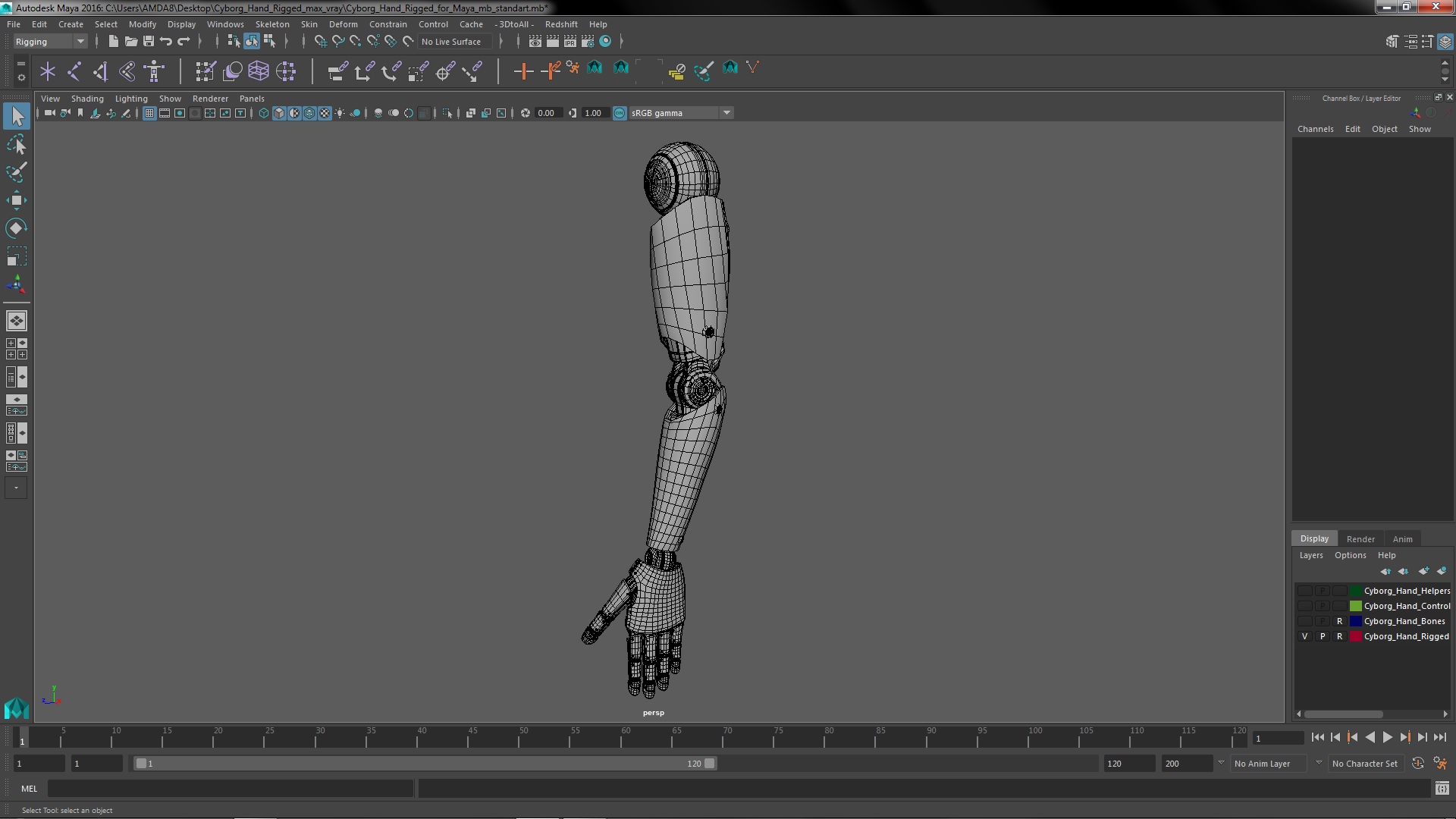Viewport: 1456px width, 819px height.
Task: Open shelf options gear menu
Action: pyautogui.click(x=20, y=78)
